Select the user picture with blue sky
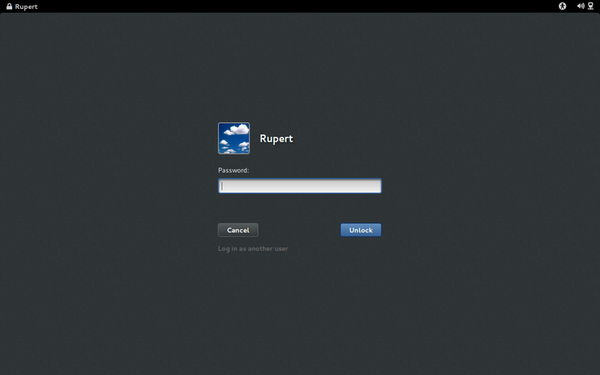Screen dimensions: 600x375 tap(234, 138)
